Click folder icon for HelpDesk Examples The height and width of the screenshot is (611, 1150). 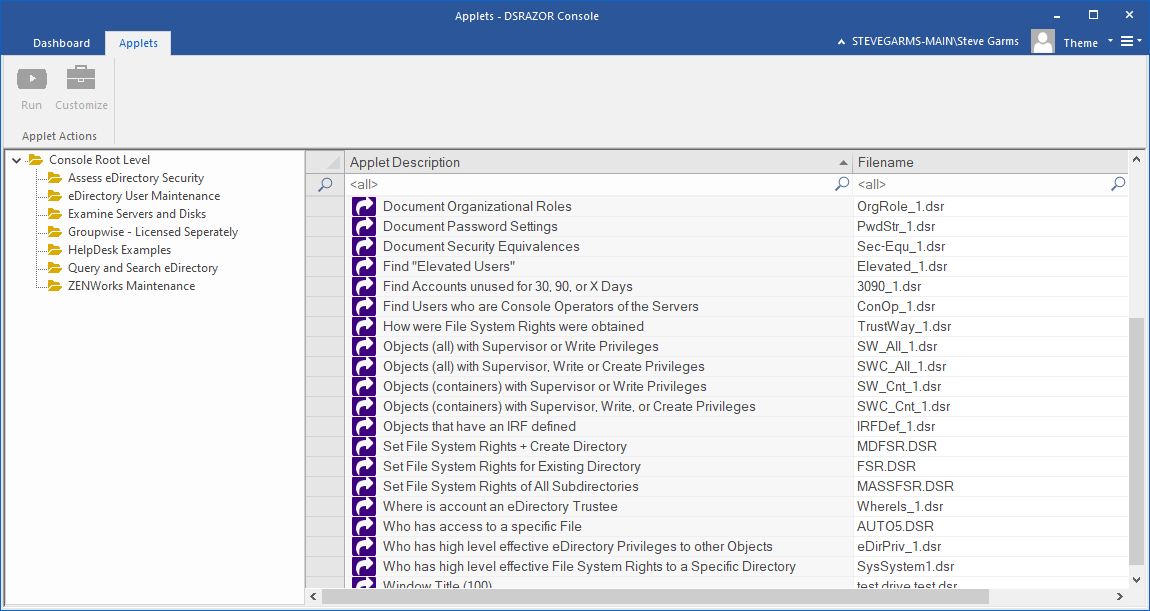[x=55, y=250]
